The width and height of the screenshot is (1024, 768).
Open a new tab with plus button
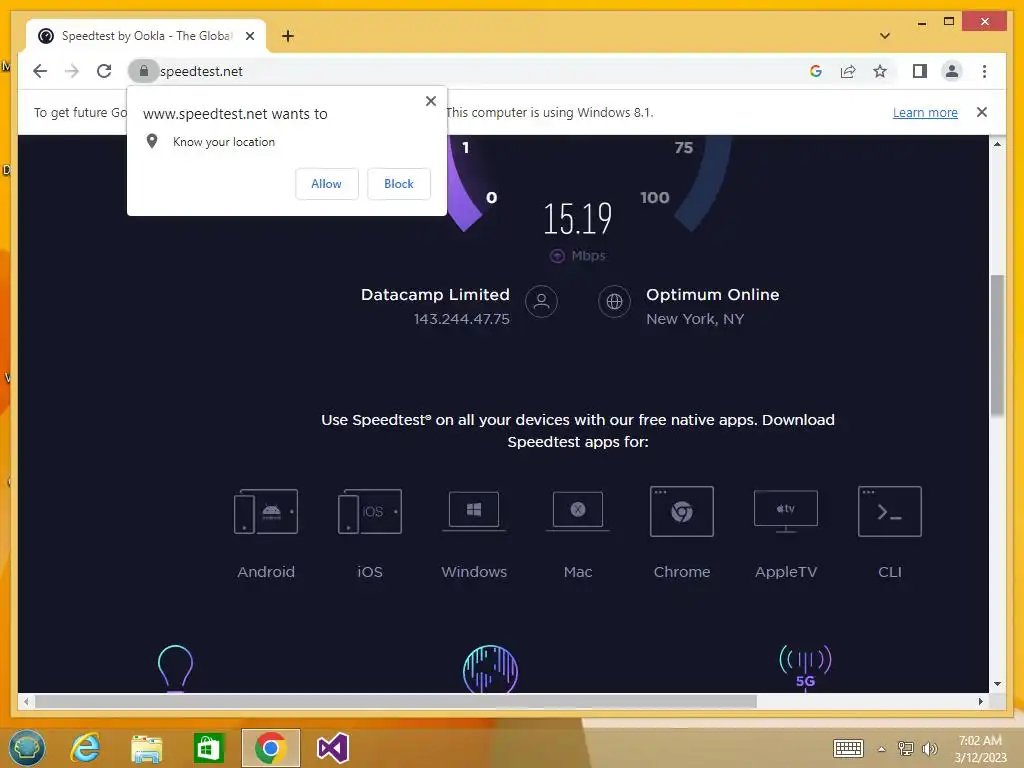pos(288,36)
